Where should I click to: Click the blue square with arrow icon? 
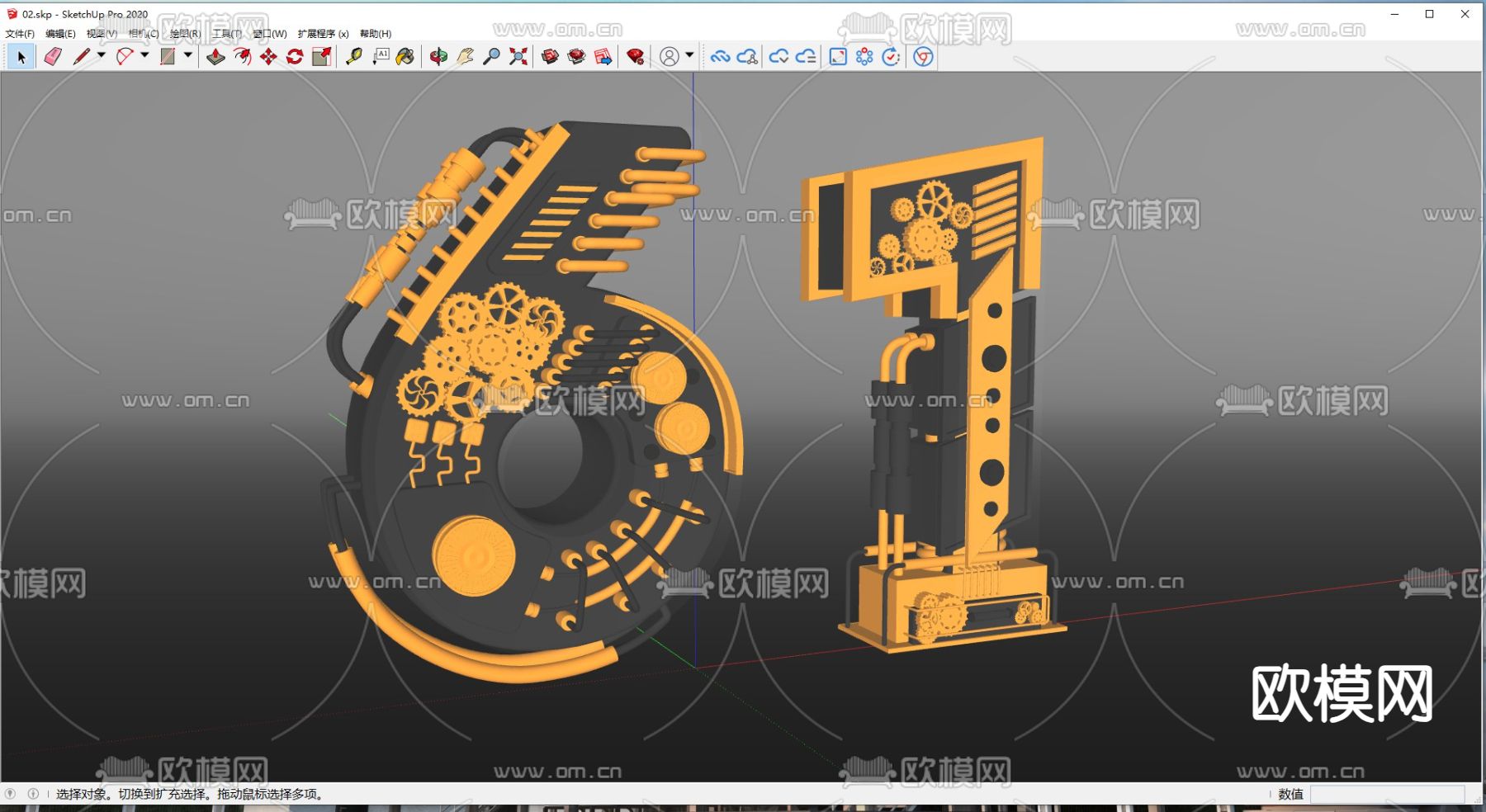838,56
